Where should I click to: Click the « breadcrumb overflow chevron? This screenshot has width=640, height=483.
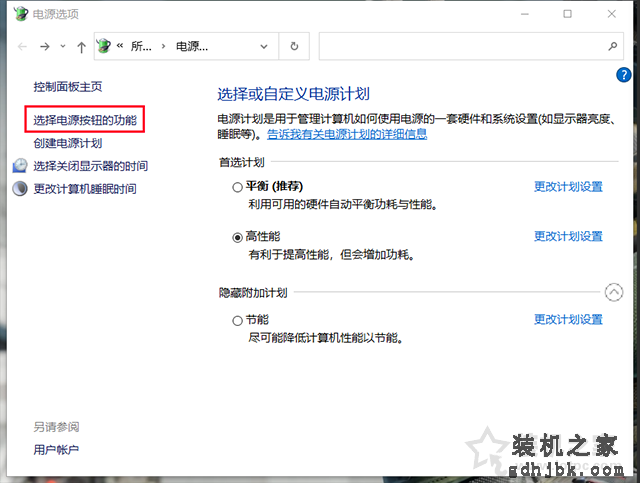(120, 46)
